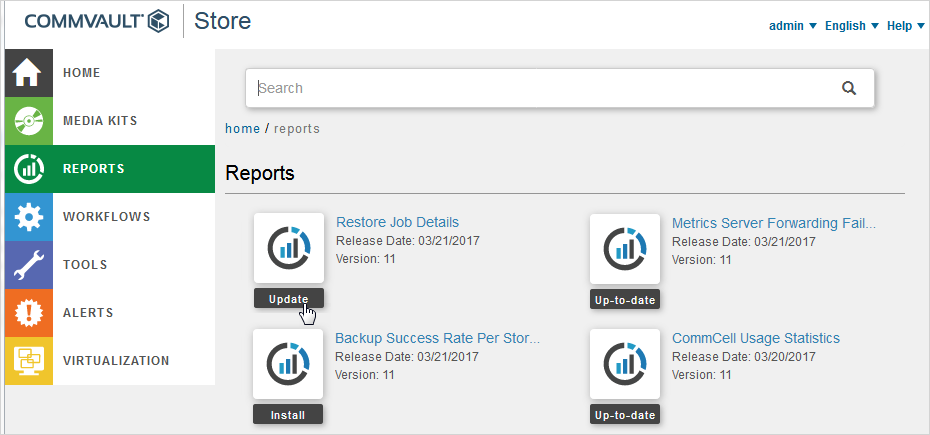The height and width of the screenshot is (435, 930).
Task: Open the Restore Job Details link
Action: [397, 222]
